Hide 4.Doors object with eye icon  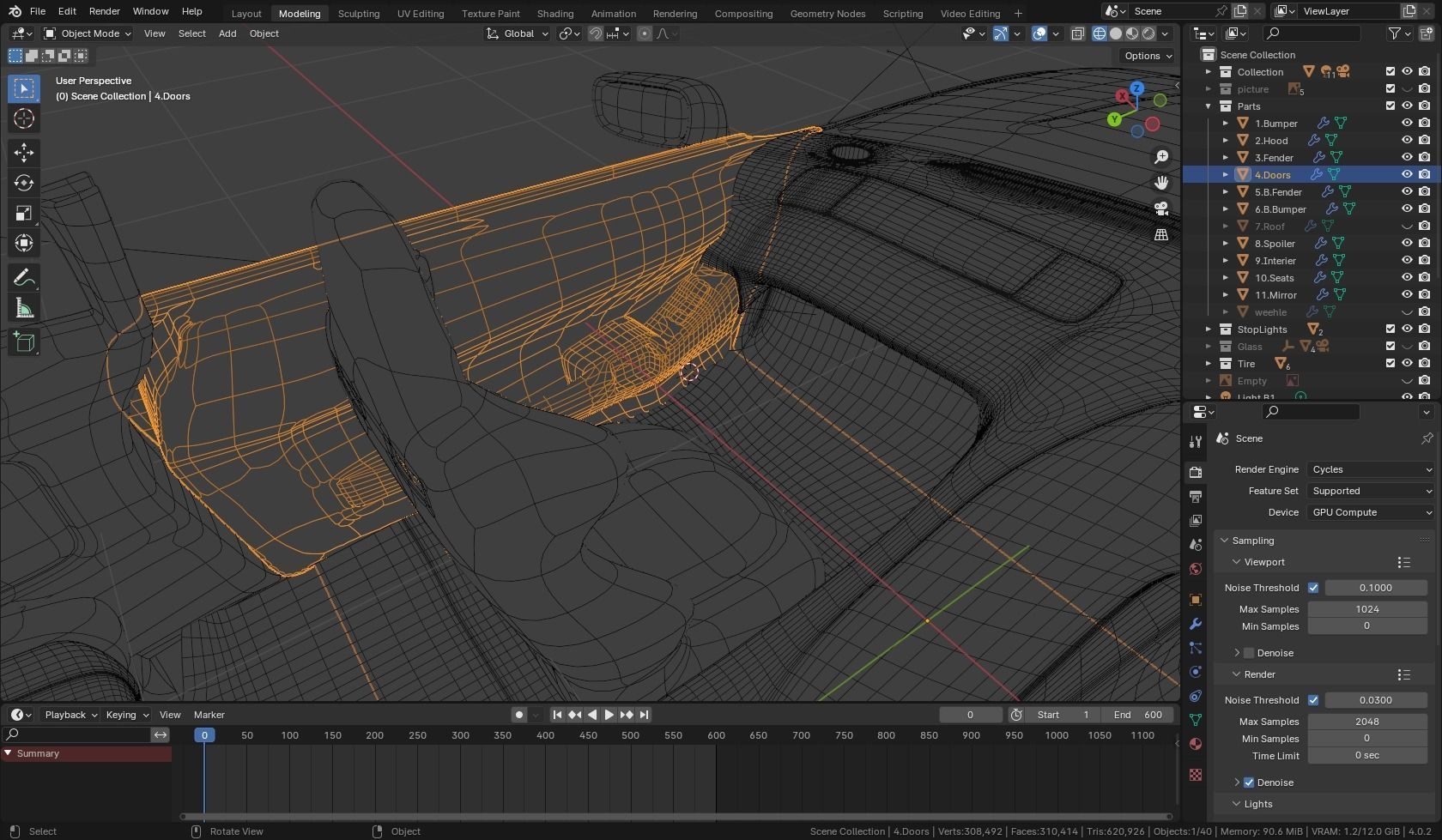[x=1407, y=174]
